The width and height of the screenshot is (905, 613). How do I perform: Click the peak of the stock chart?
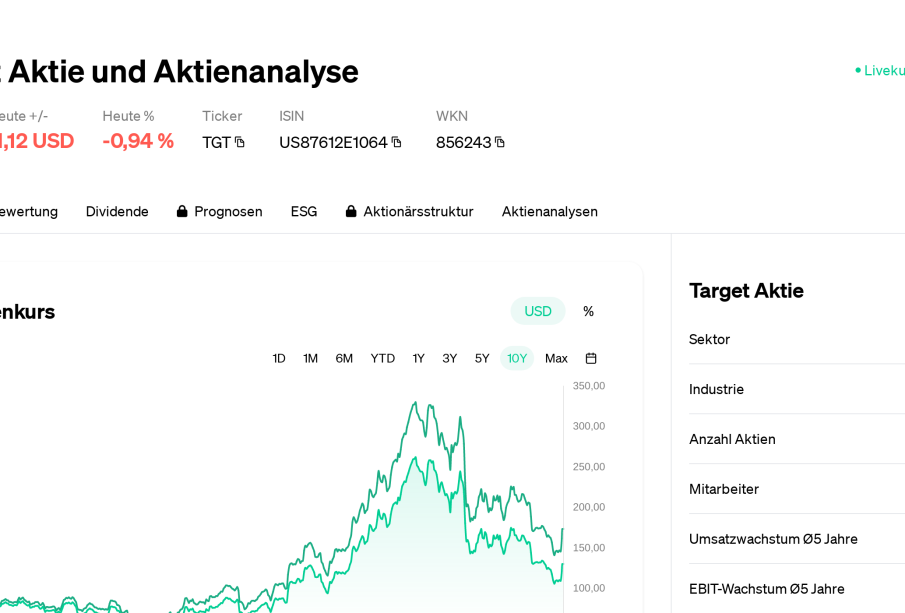point(415,403)
